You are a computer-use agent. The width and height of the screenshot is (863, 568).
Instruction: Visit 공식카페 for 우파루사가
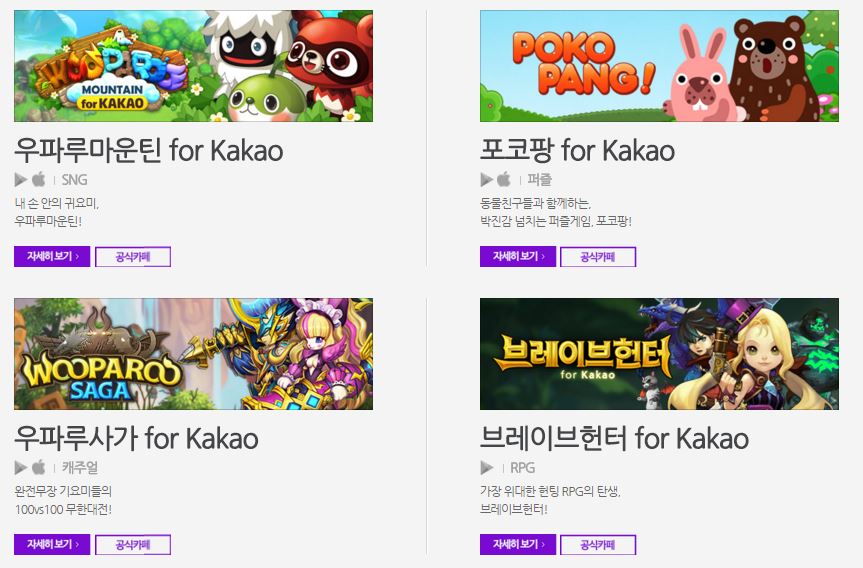133,544
